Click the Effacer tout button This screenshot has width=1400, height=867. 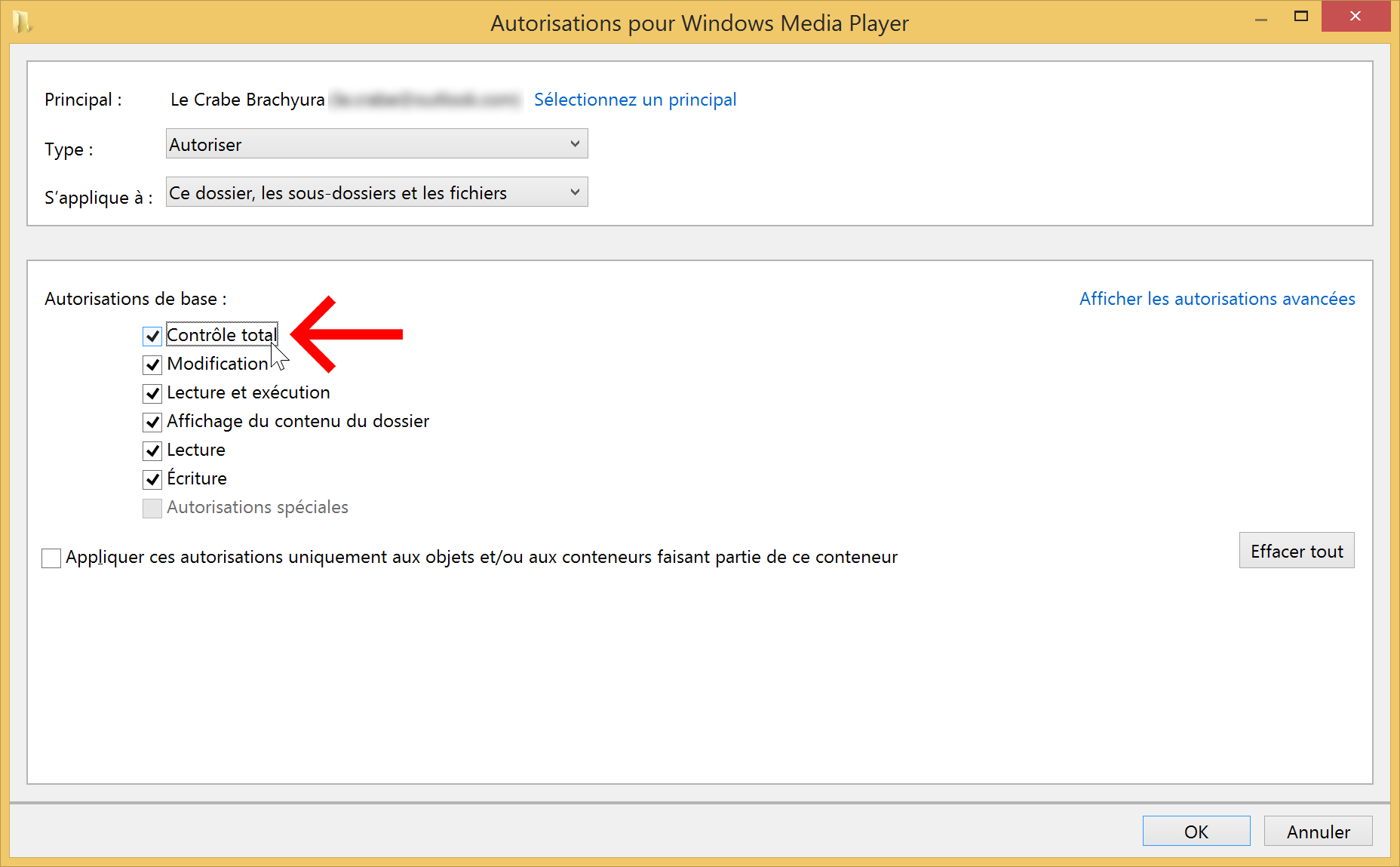coord(1297,551)
